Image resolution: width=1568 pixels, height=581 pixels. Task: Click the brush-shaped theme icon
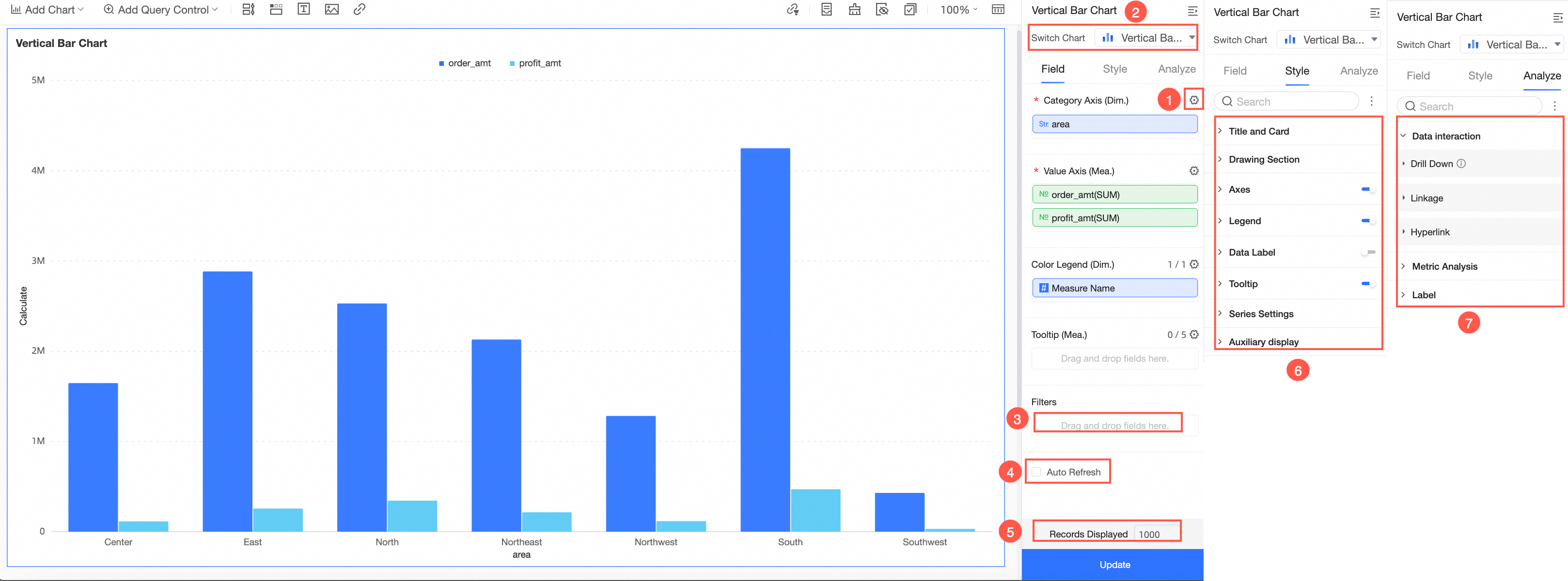tap(855, 10)
